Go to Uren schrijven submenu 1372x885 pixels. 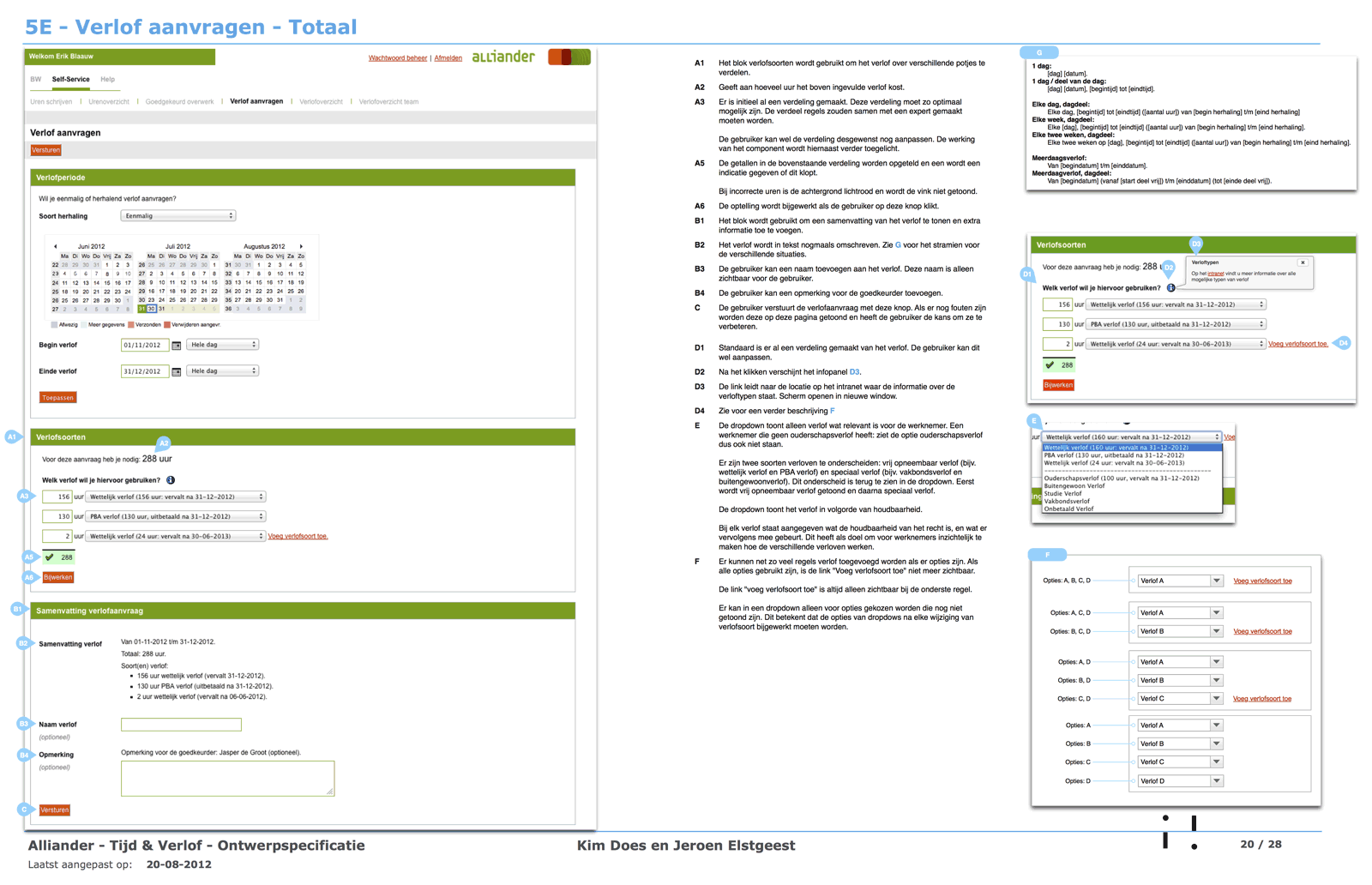[x=51, y=102]
